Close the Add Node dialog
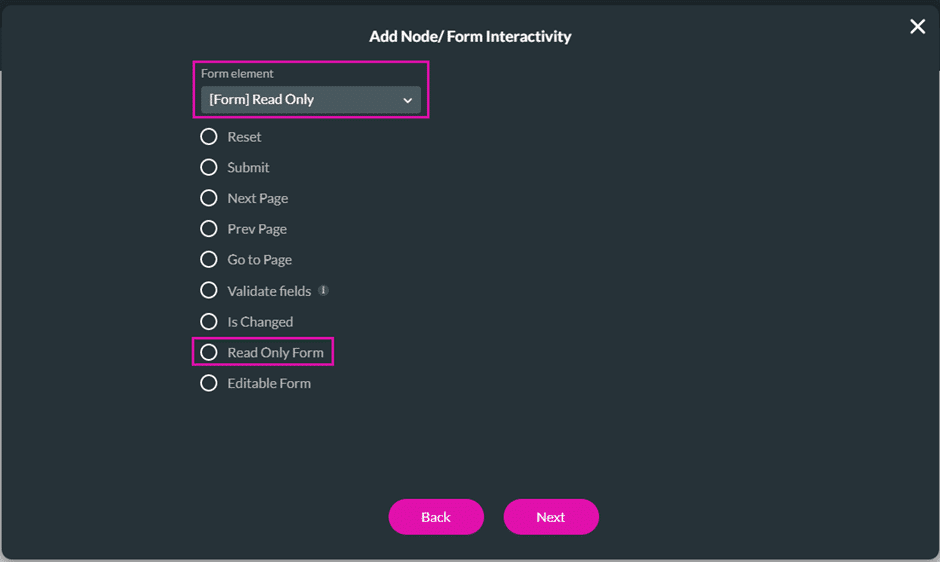The height and width of the screenshot is (562, 940). (x=917, y=27)
